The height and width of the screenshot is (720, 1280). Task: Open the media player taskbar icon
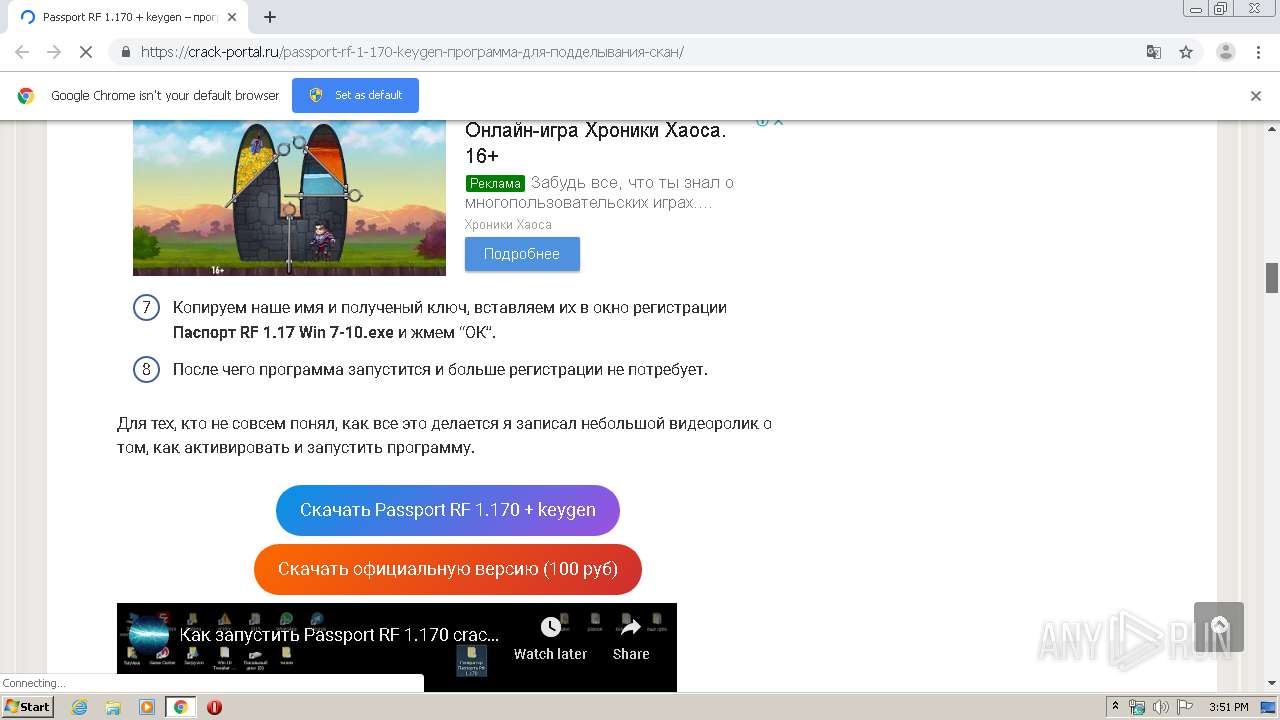tap(147, 707)
